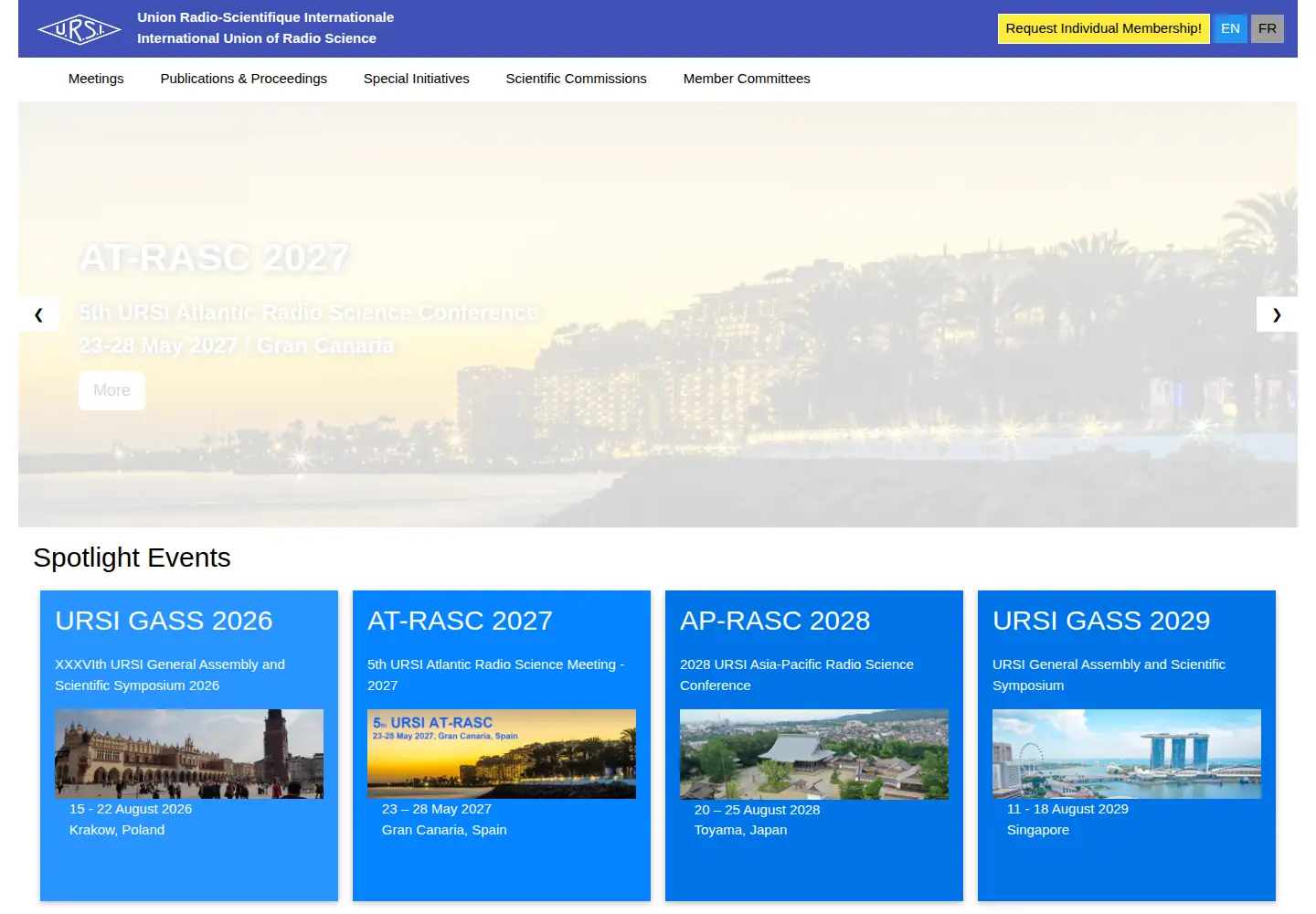Open the Meetings menu
The width and height of the screenshot is (1316, 914).
[x=96, y=79]
